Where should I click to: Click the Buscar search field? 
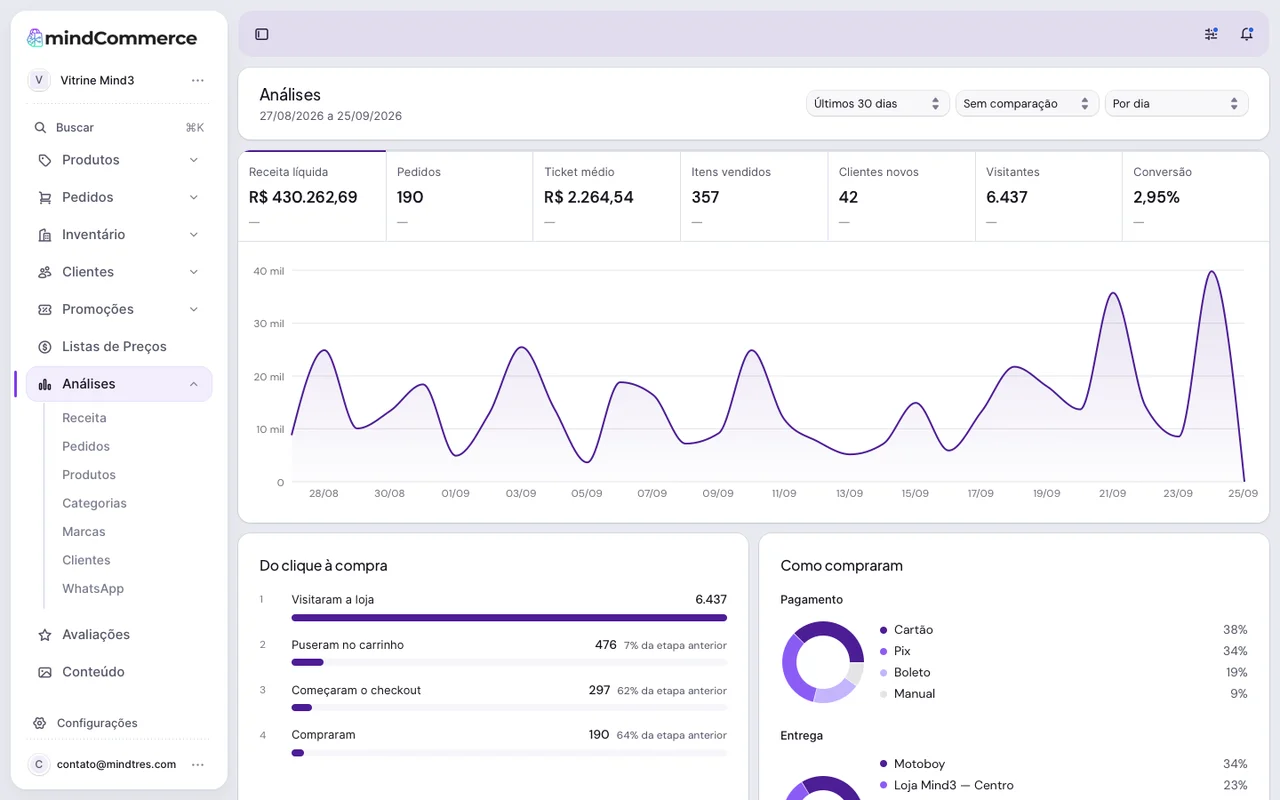tap(119, 128)
